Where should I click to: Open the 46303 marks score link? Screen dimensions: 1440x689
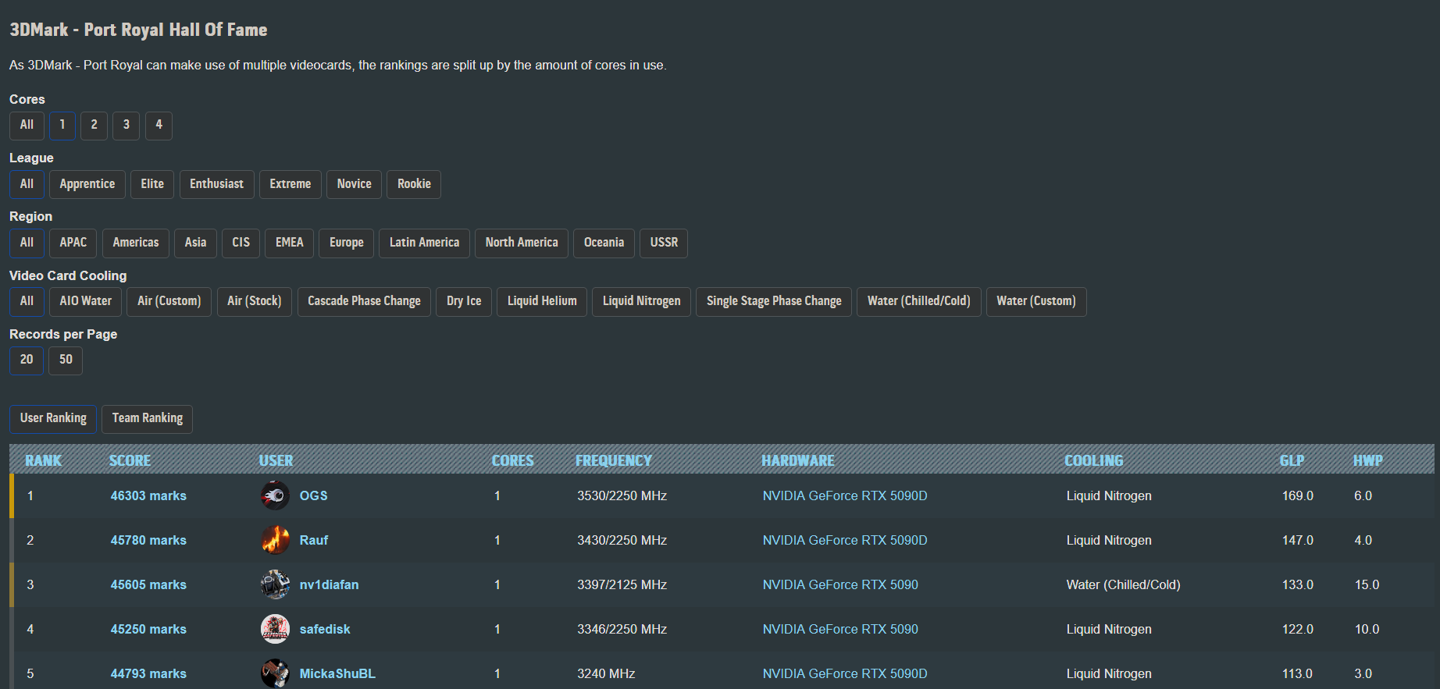(x=148, y=496)
